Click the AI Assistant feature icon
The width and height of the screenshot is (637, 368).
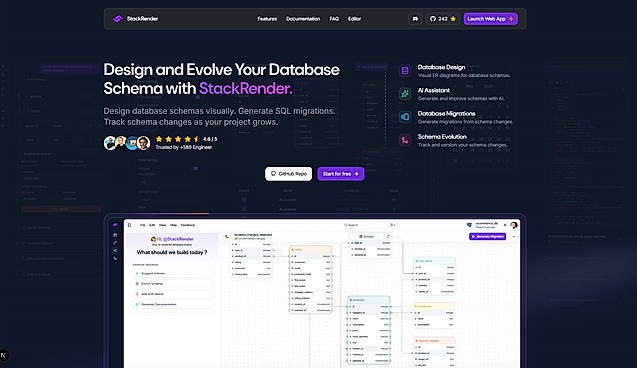click(x=405, y=94)
